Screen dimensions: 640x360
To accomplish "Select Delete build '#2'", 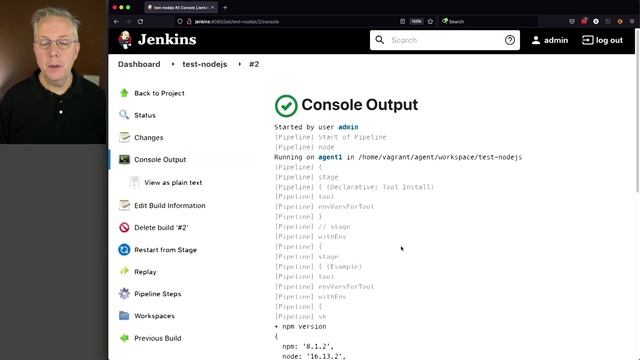I will [x=161, y=227].
